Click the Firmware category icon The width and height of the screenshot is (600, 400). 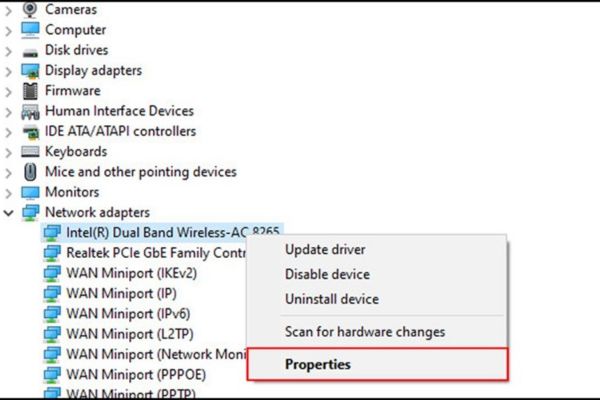pos(31,91)
